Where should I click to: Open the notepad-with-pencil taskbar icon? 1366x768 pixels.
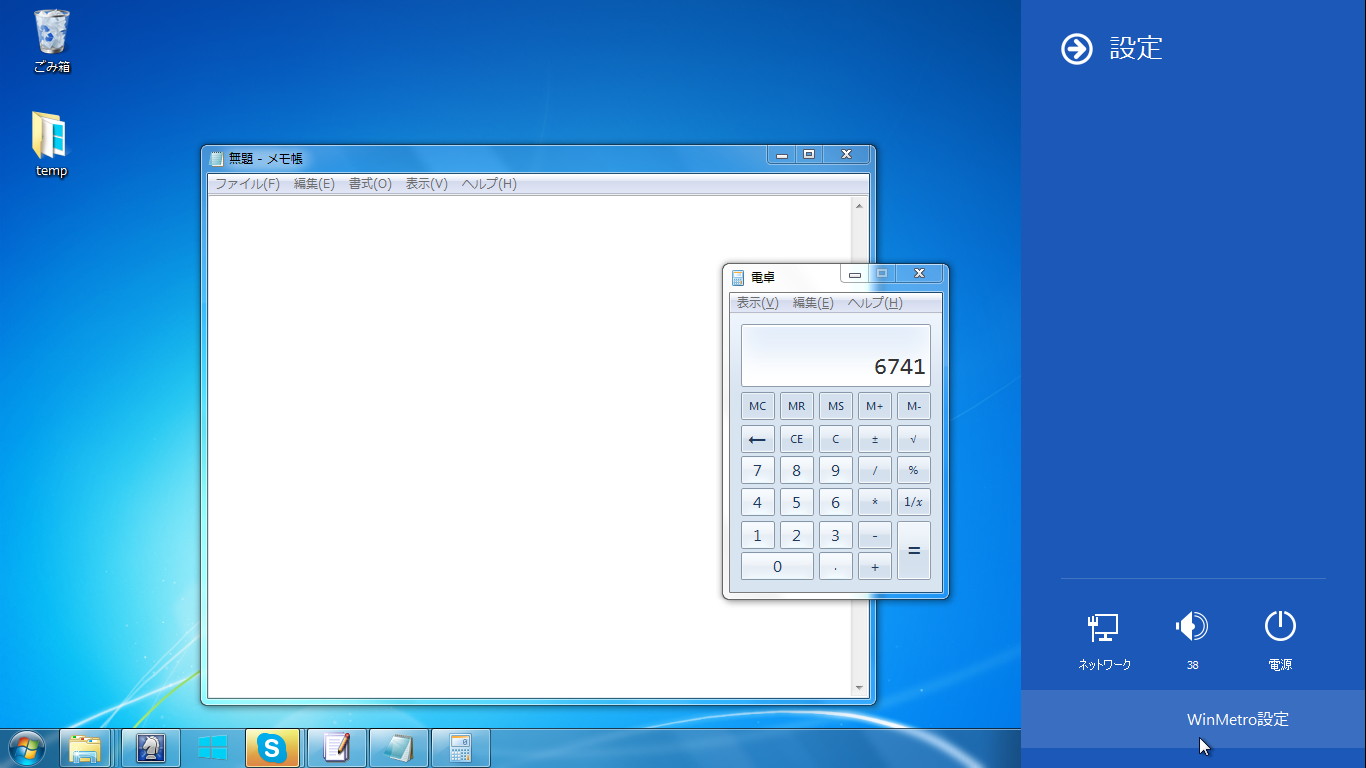(x=337, y=748)
